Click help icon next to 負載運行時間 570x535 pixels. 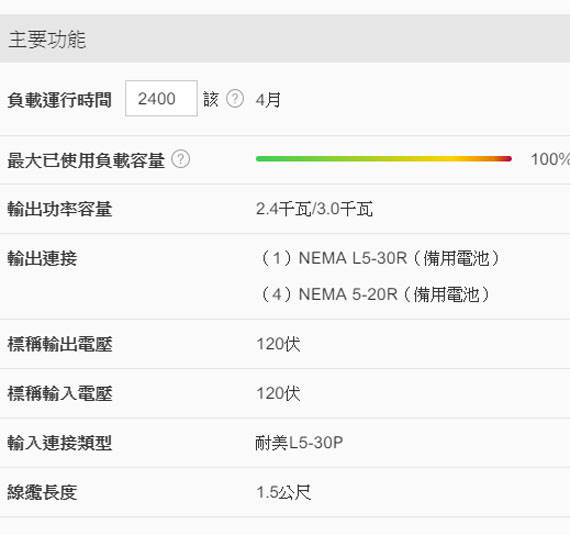235,98
